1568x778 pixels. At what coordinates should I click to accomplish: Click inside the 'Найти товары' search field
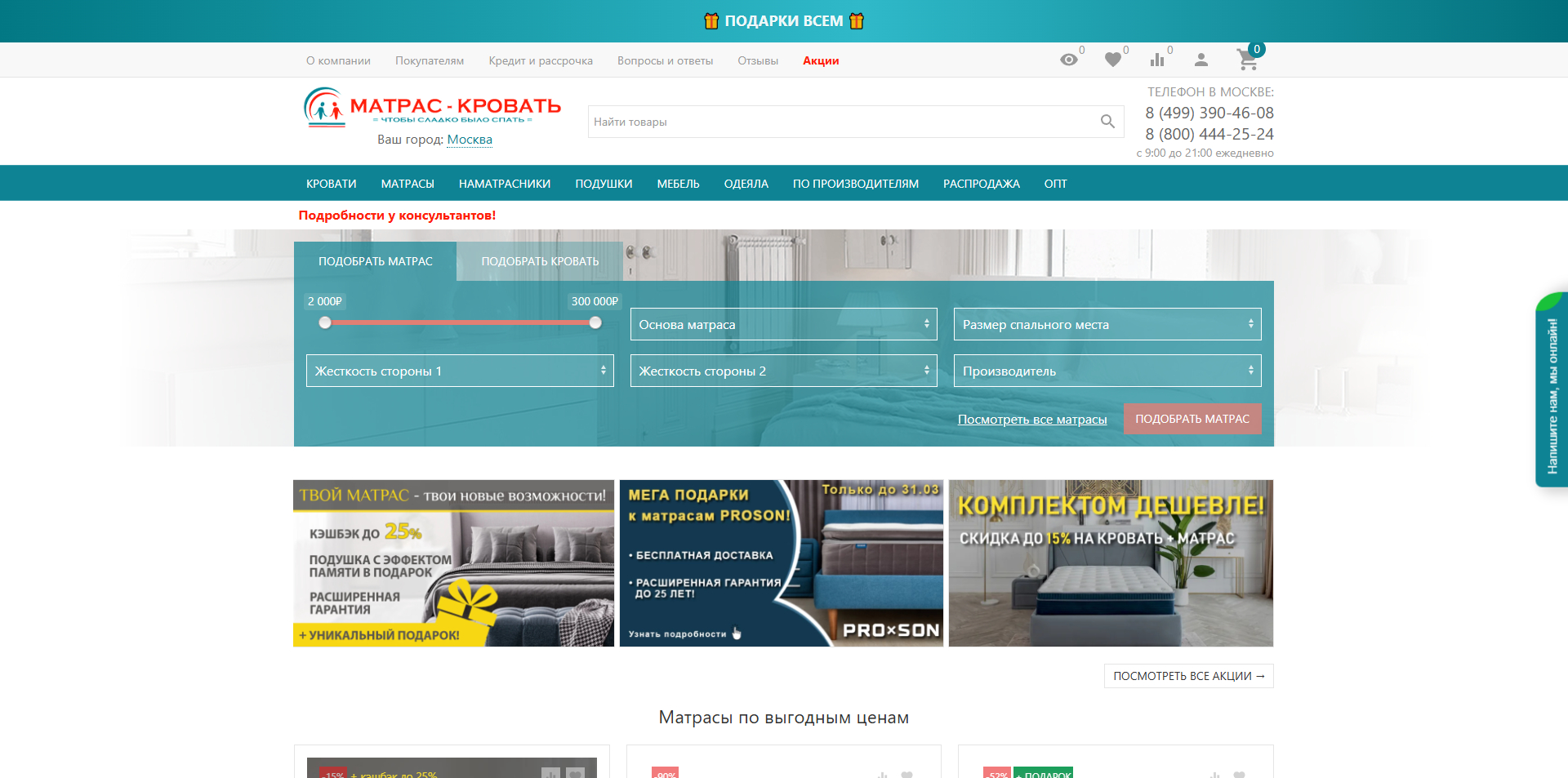(817, 122)
